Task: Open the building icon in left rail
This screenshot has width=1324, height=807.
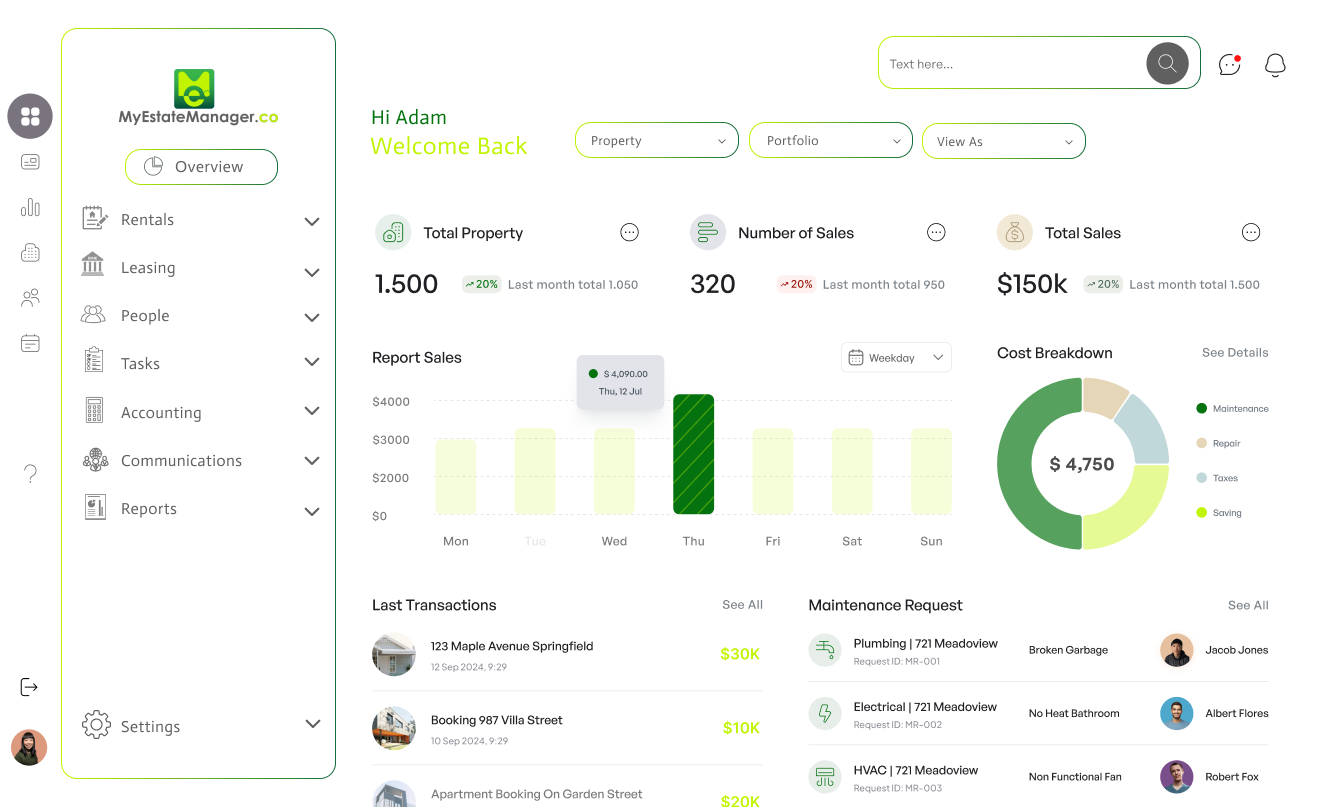Action: click(x=30, y=253)
